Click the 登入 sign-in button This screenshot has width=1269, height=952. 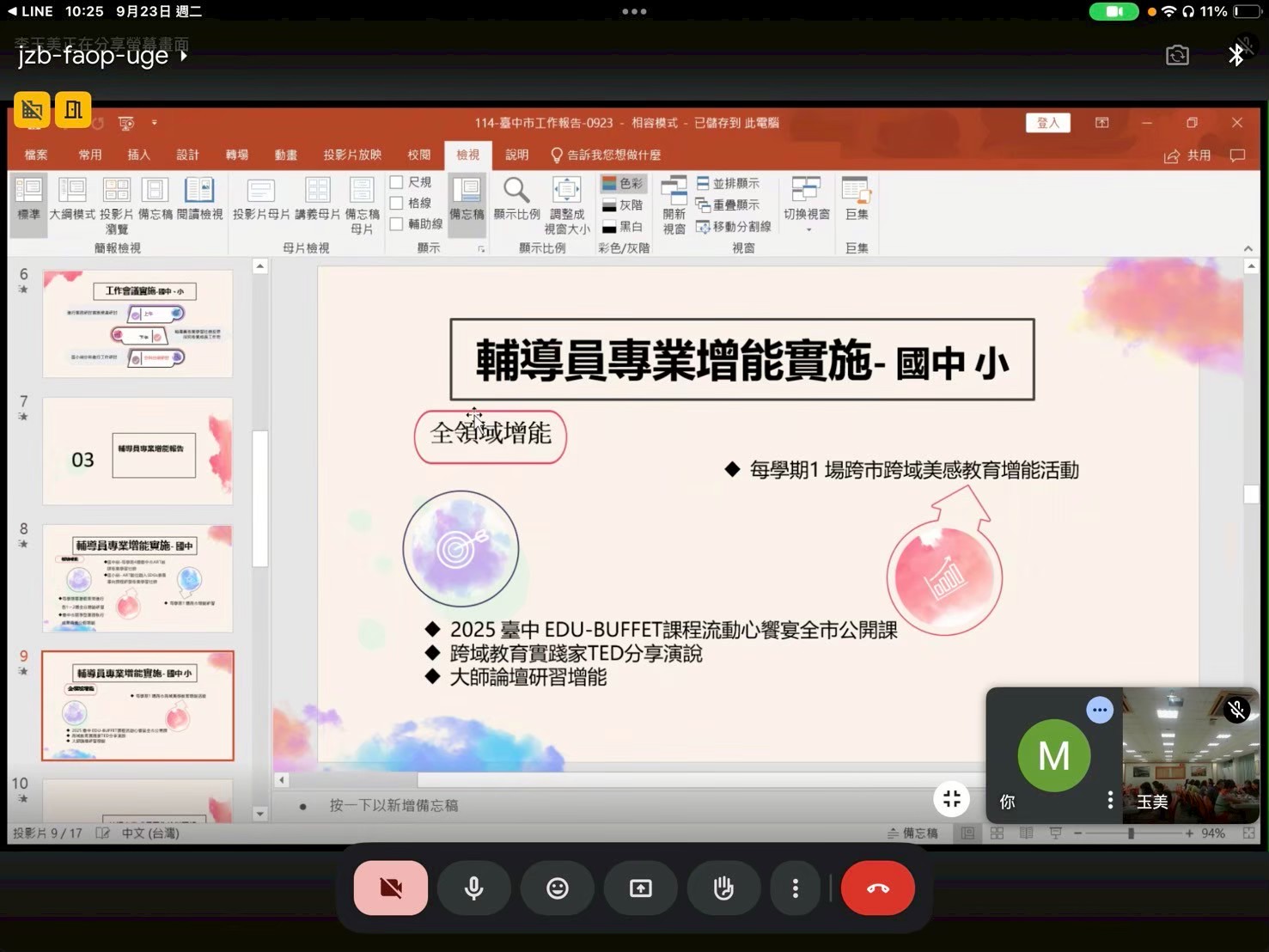click(x=1047, y=123)
